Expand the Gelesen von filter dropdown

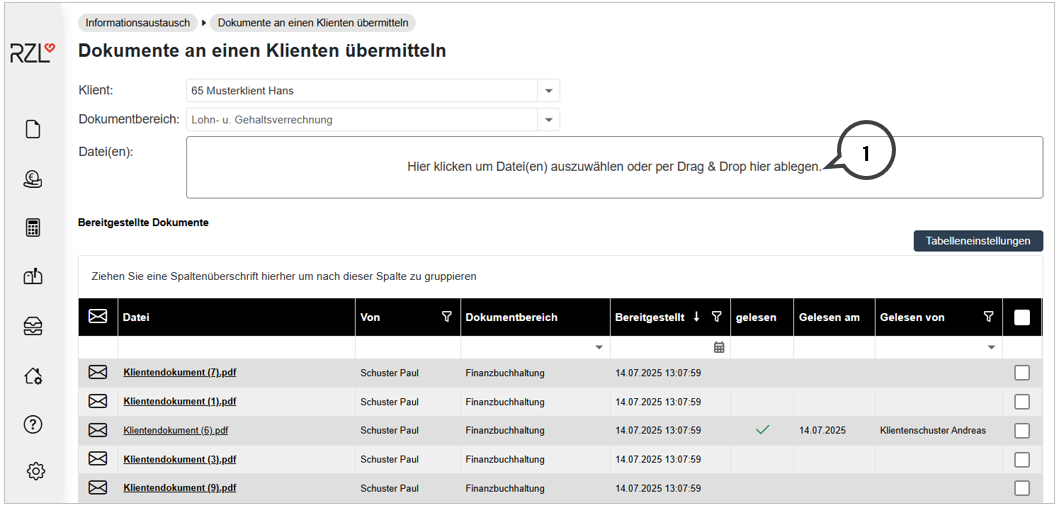click(991, 348)
